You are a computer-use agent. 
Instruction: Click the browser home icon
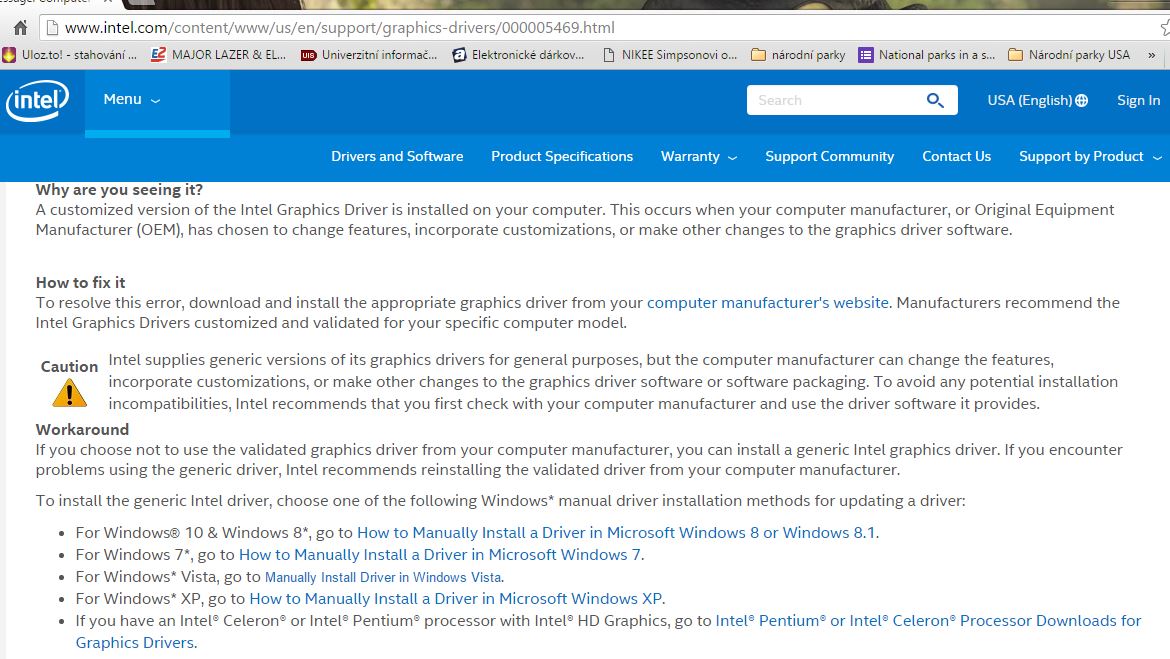coord(19,28)
